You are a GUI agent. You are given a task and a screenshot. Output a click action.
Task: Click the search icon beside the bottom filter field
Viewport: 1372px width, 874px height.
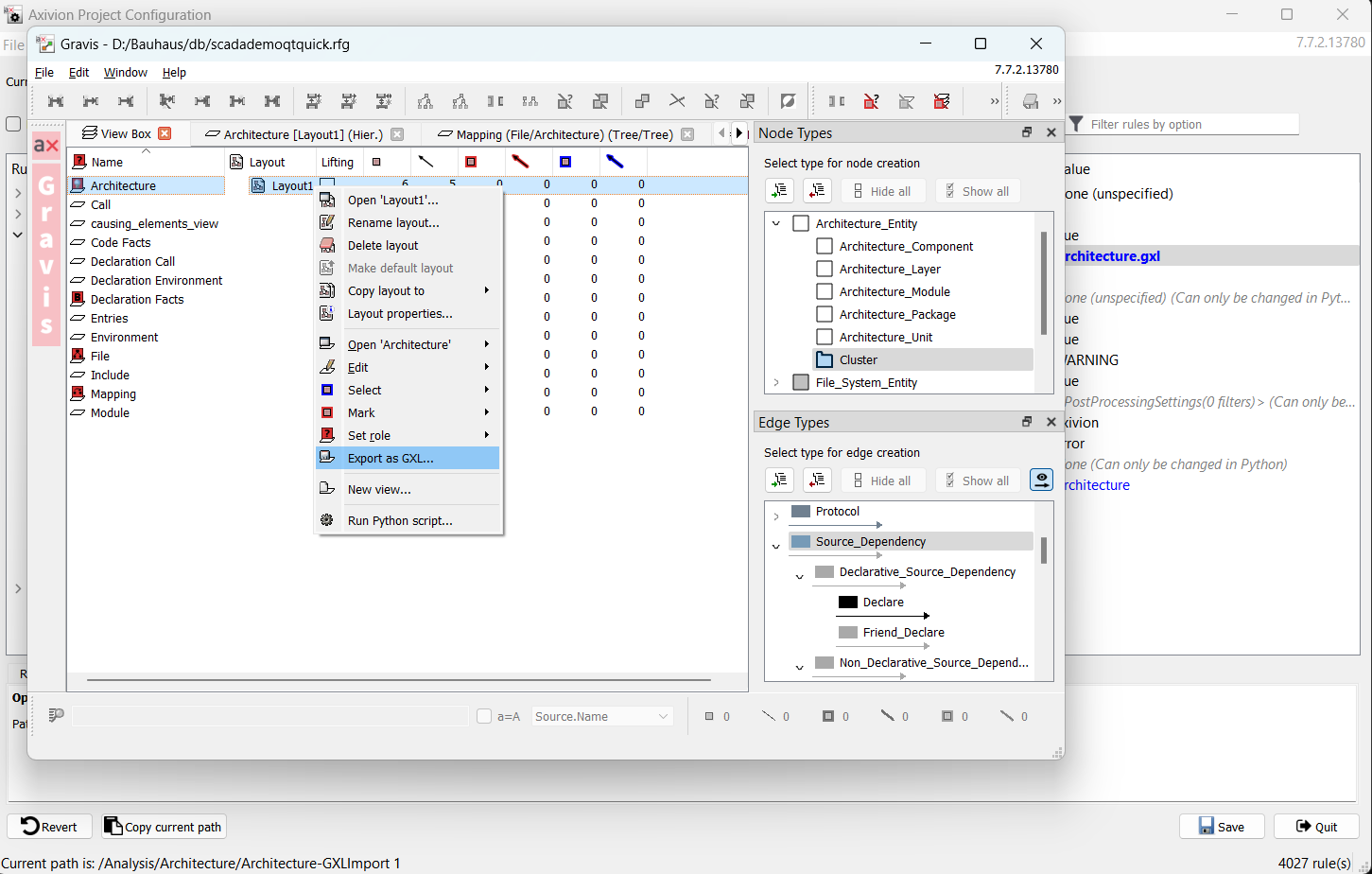(57, 716)
